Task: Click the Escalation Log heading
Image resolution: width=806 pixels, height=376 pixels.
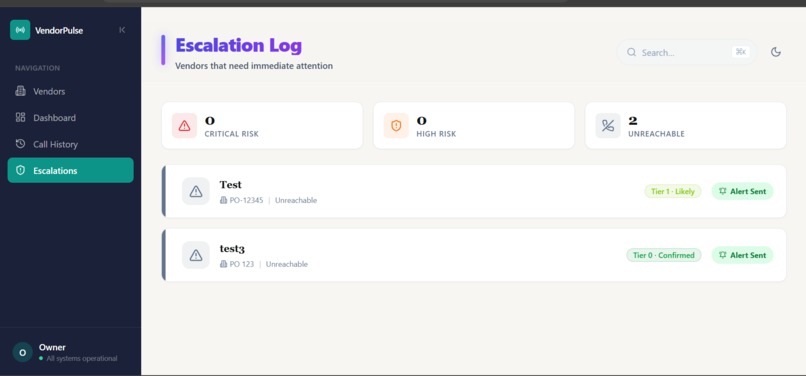Action: pos(239,45)
